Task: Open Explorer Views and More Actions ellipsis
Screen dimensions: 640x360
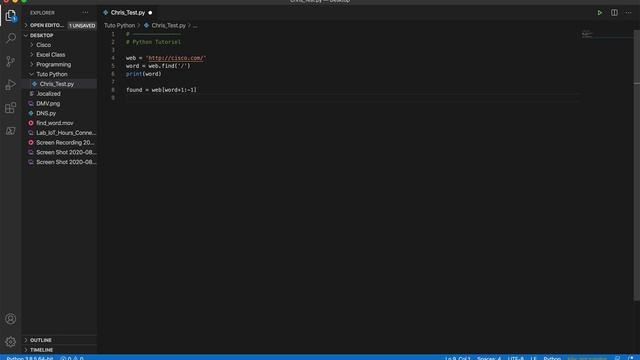Action: point(85,13)
